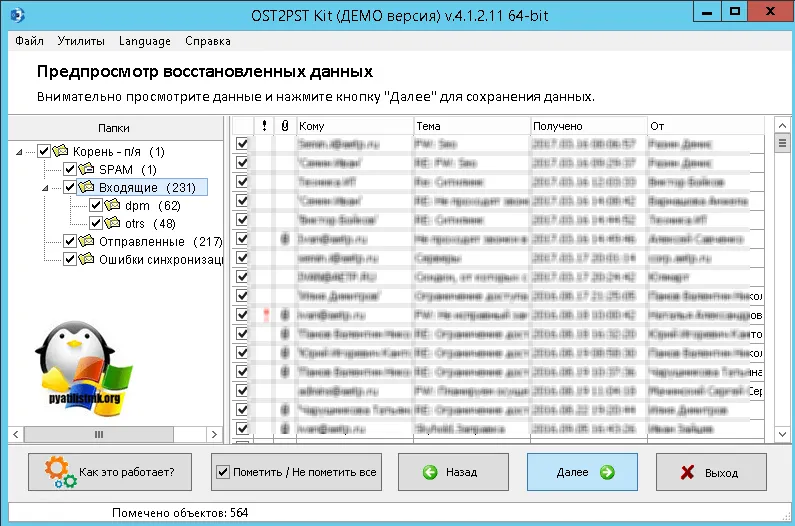Click the gears icon on Как это работает button
This screenshot has width=795, height=526.
coord(59,472)
